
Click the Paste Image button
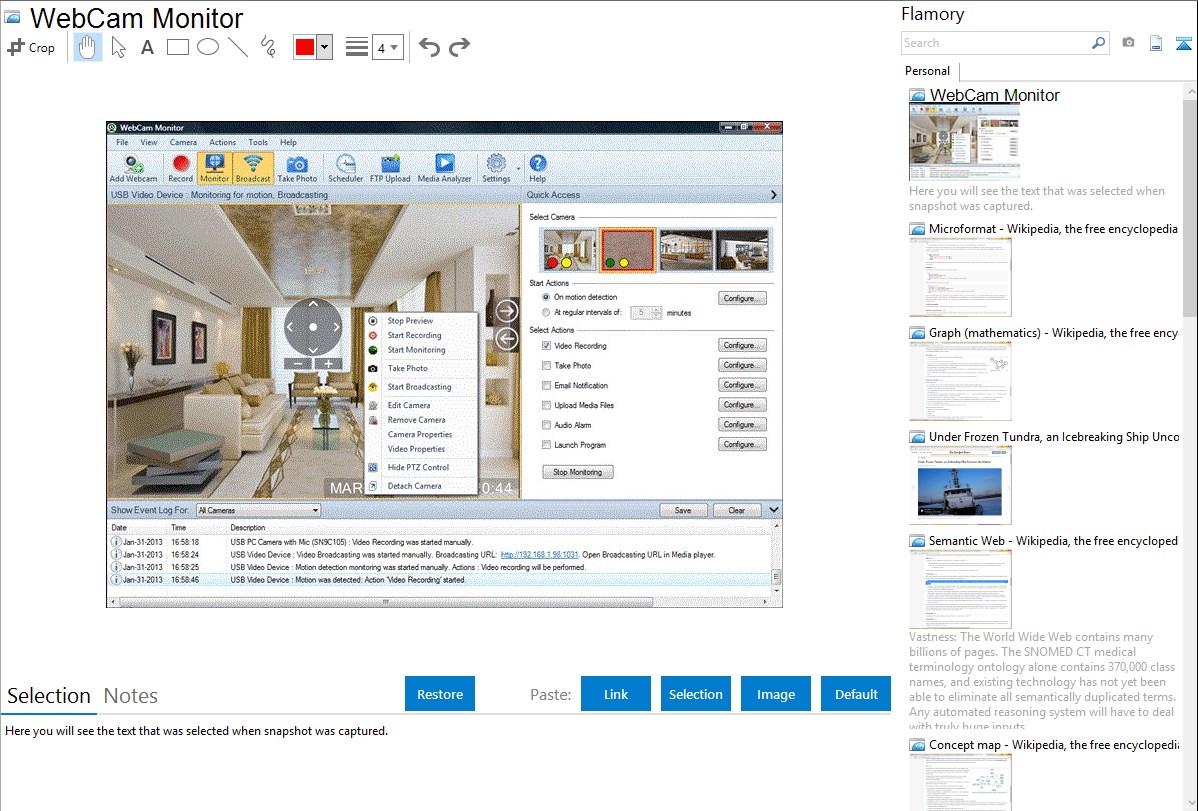[x=775, y=694]
